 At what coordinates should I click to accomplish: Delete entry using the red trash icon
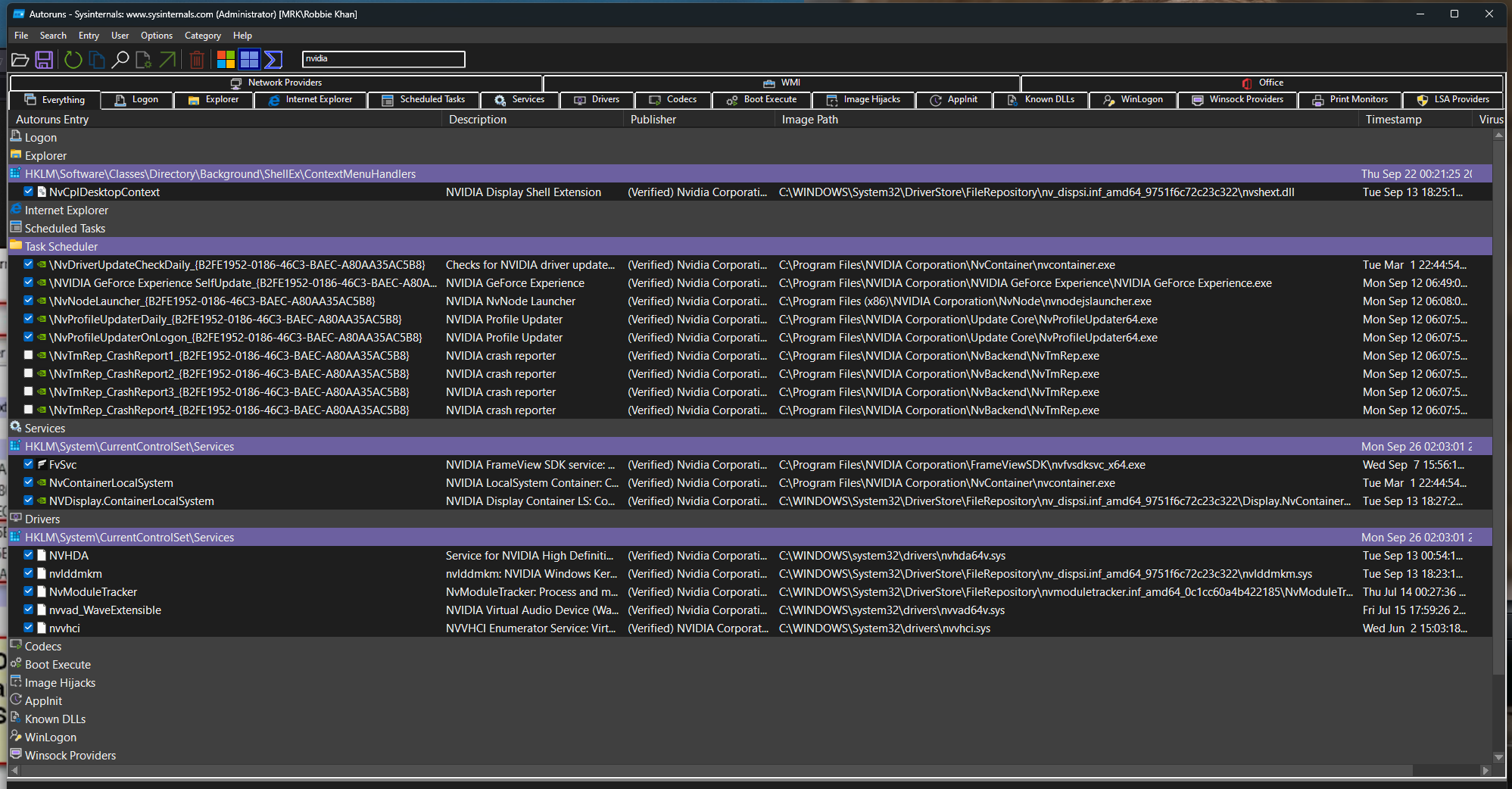[x=197, y=59]
